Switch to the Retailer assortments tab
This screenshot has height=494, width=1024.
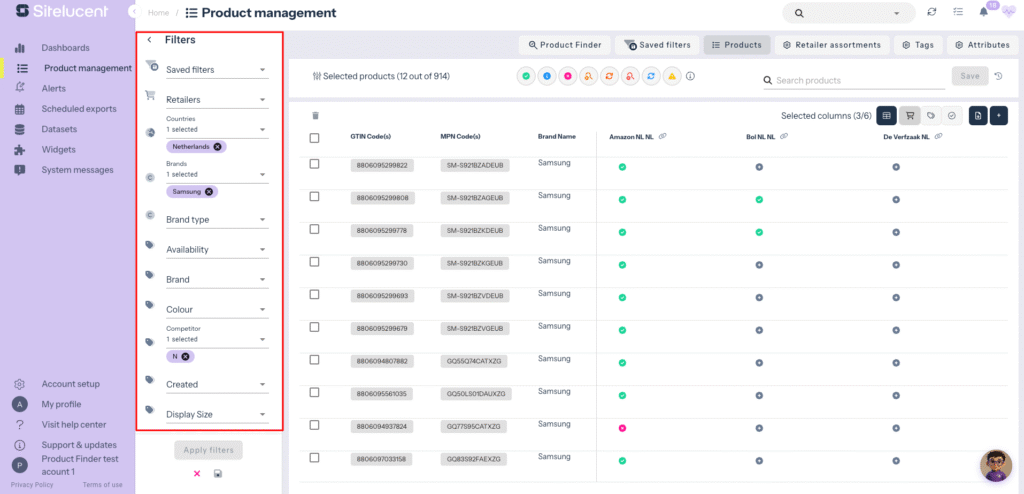(x=832, y=45)
